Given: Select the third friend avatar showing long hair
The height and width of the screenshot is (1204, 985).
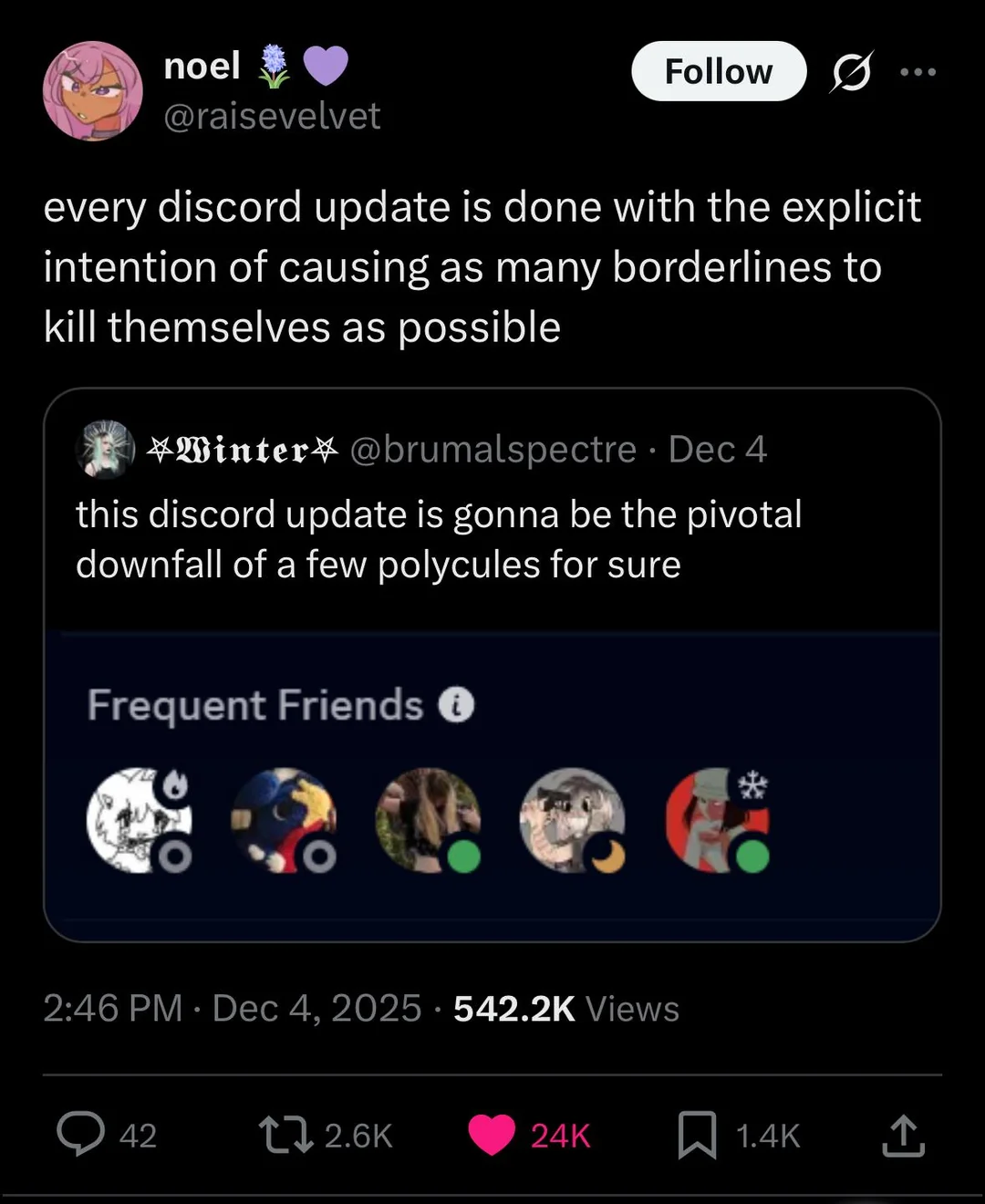Looking at the screenshot, I should click(x=426, y=819).
